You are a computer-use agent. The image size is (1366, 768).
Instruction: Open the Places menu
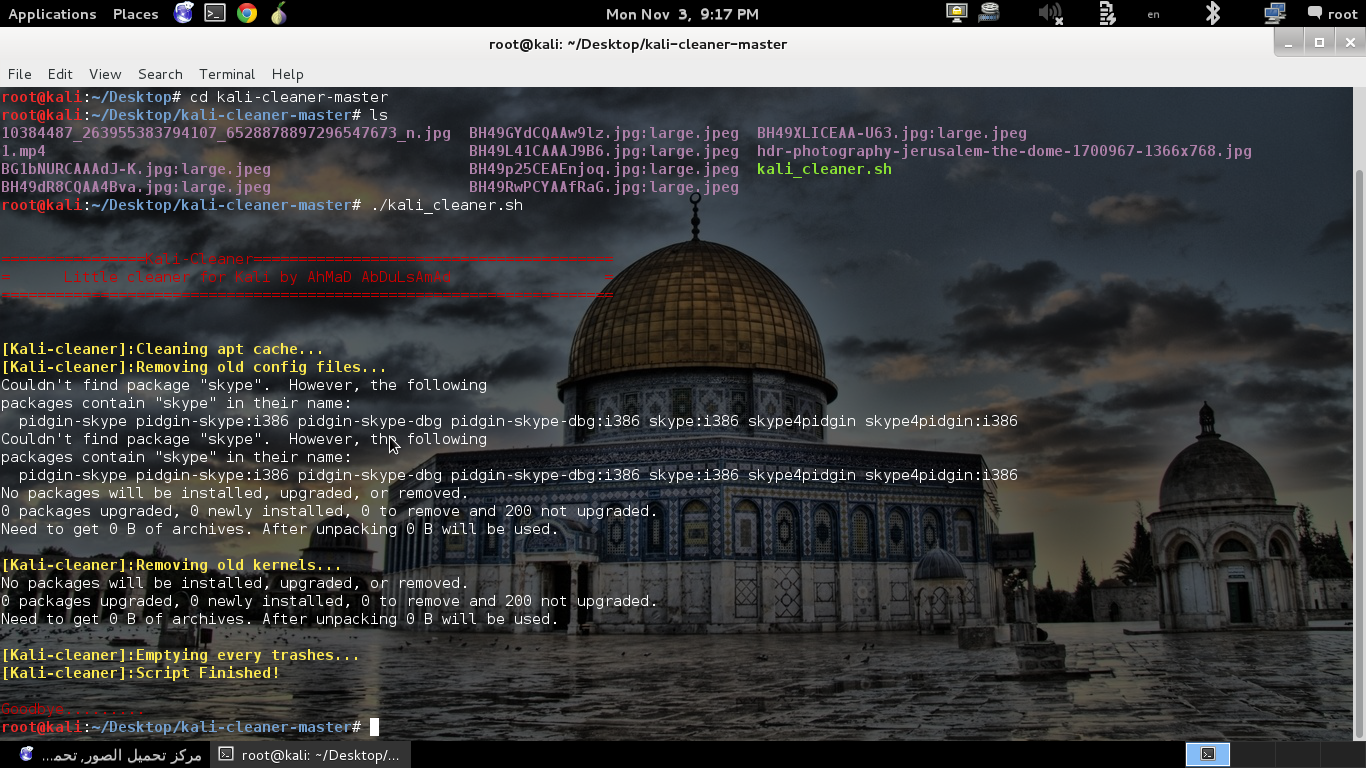click(x=135, y=14)
